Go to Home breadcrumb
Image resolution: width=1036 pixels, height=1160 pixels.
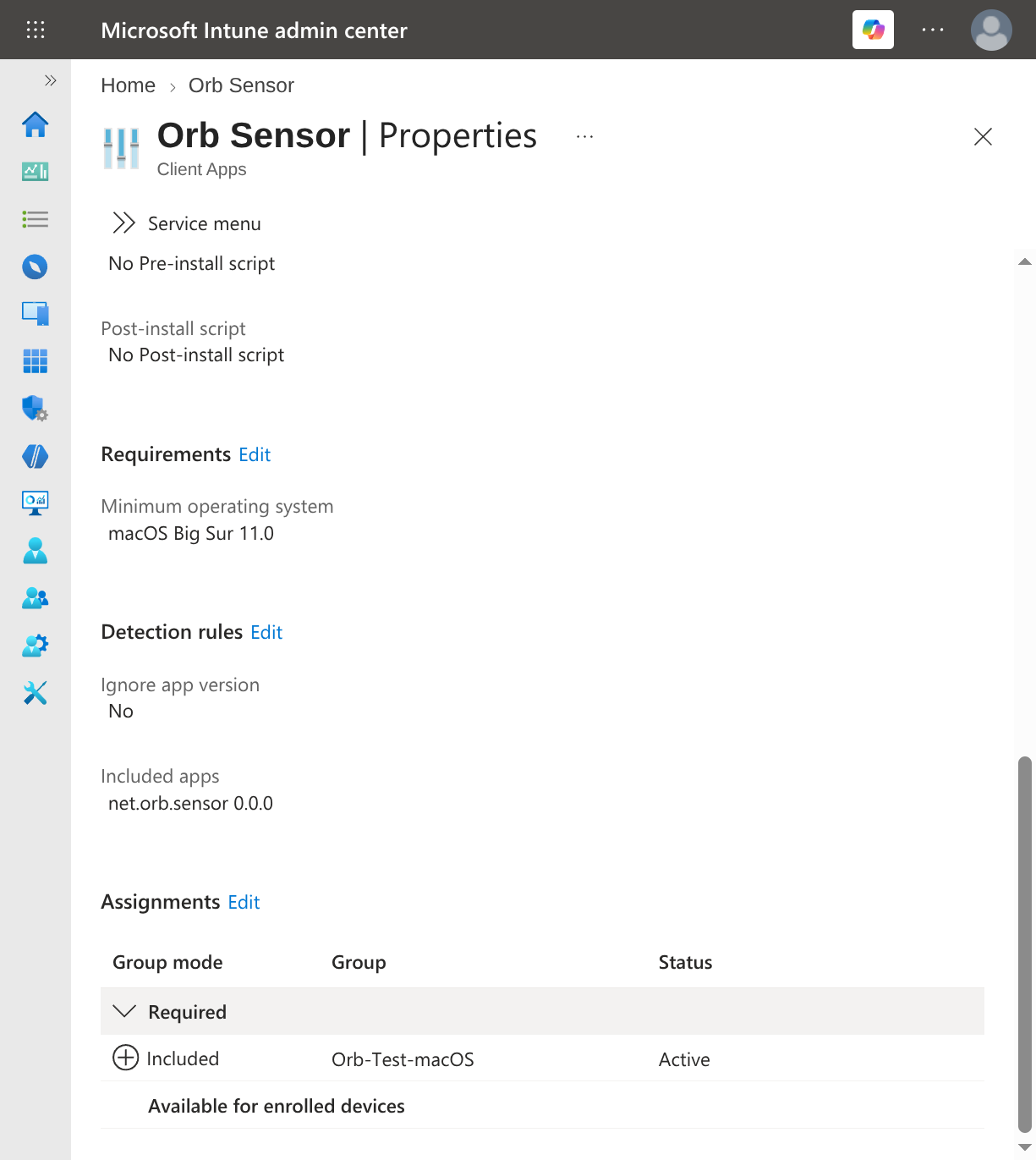tap(129, 85)
